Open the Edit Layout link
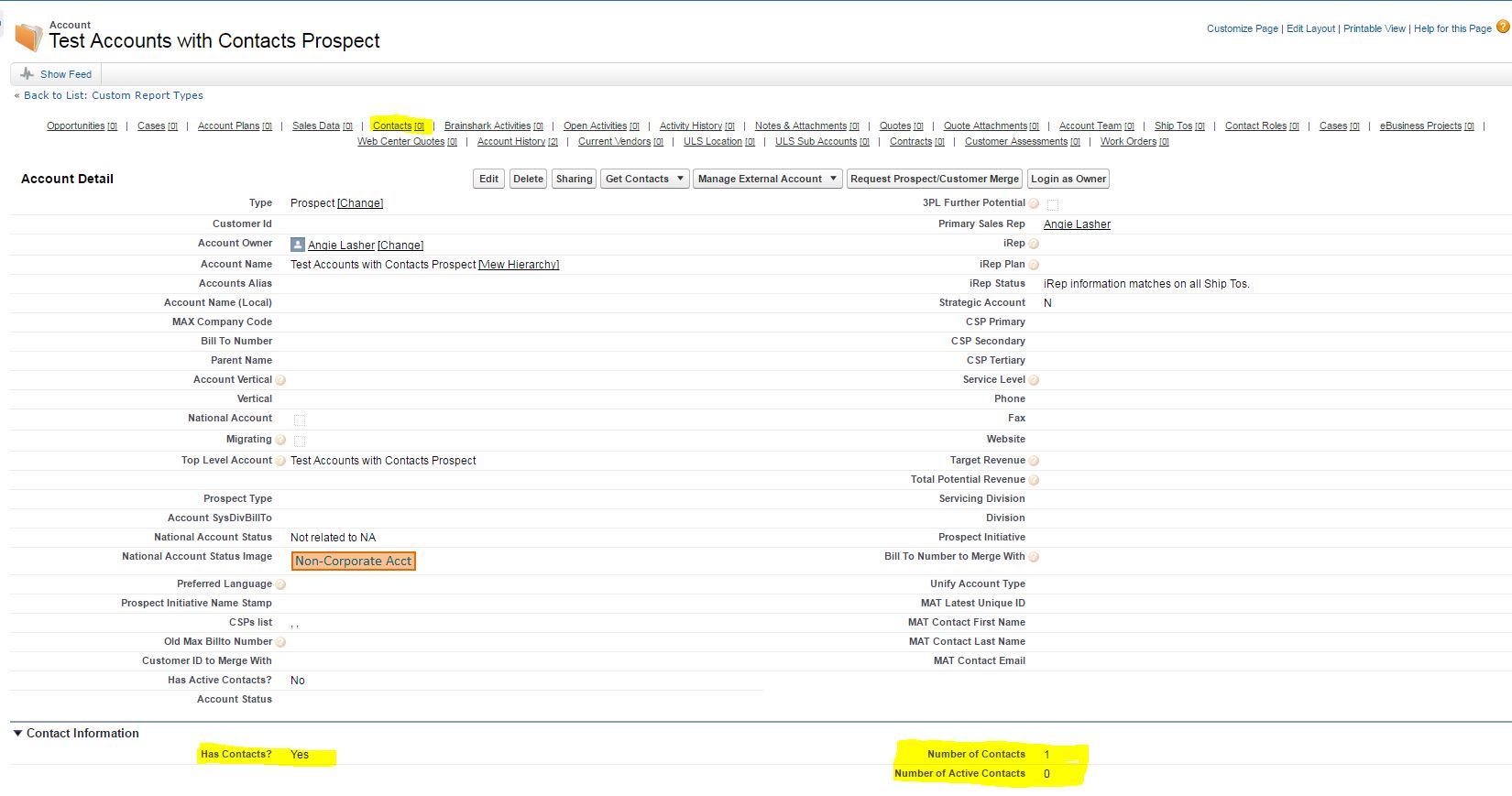Viewport: 1512px width, 796px height. coord(1310,28)
